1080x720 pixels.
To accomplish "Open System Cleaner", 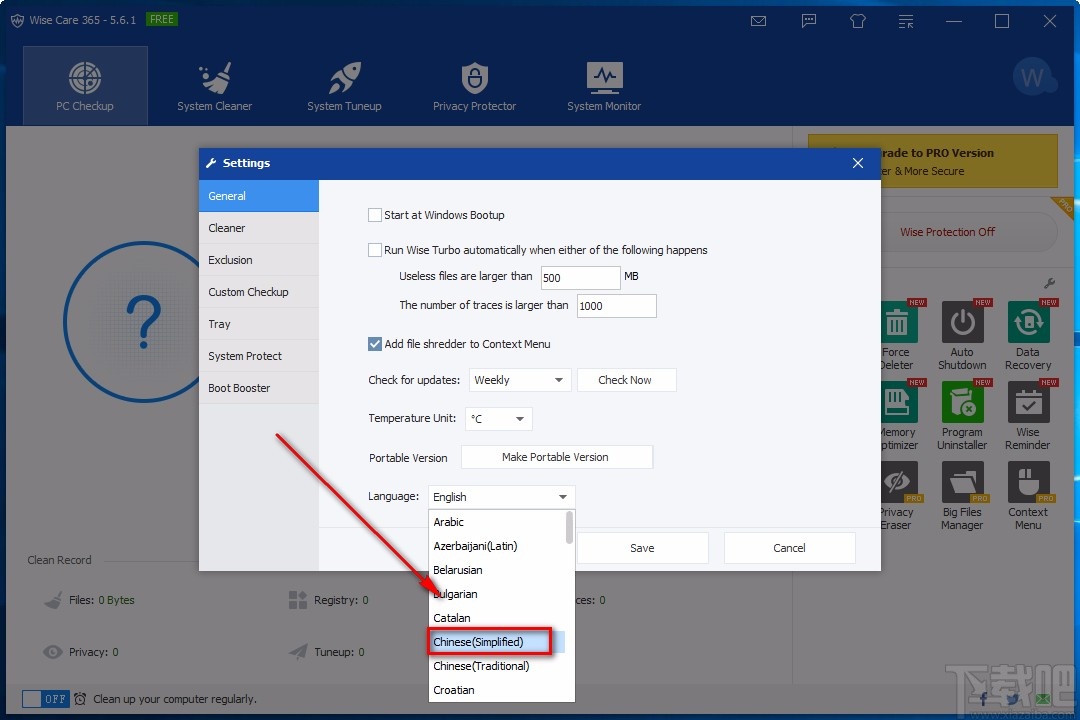I will [x=214, y=86].
